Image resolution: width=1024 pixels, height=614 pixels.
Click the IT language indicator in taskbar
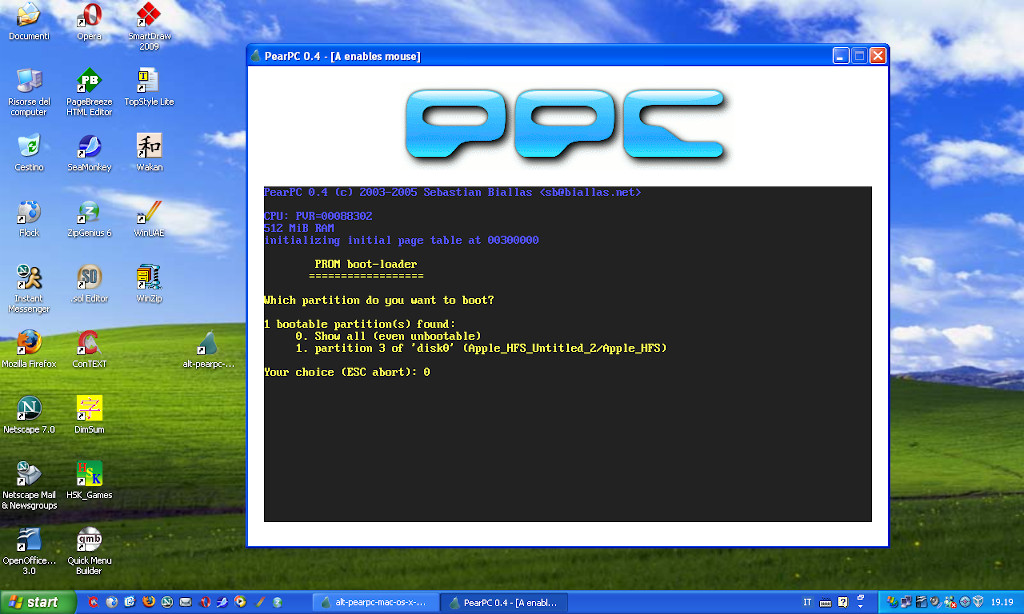pos(807,602)
